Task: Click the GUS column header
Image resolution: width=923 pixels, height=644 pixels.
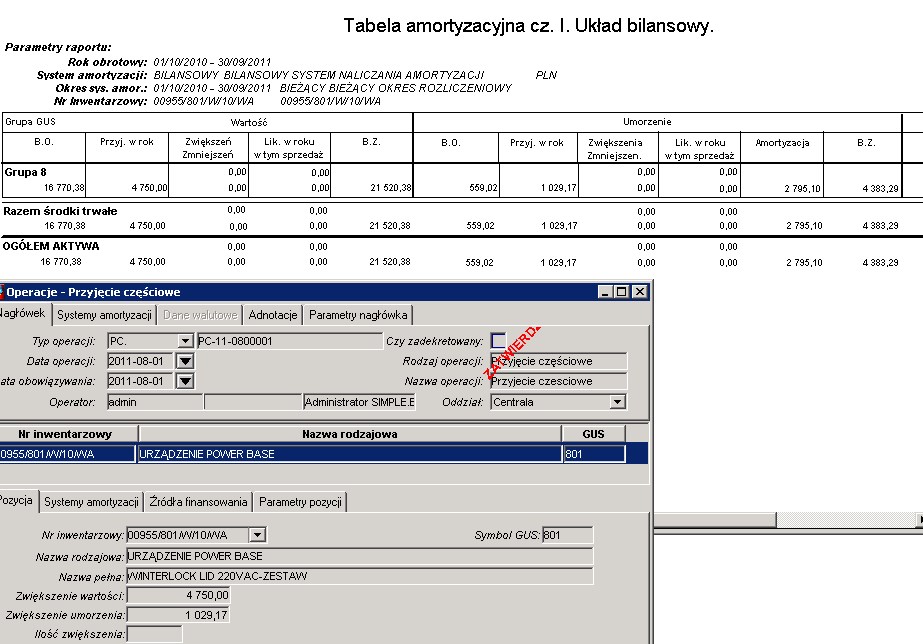Action: [593, 434]
